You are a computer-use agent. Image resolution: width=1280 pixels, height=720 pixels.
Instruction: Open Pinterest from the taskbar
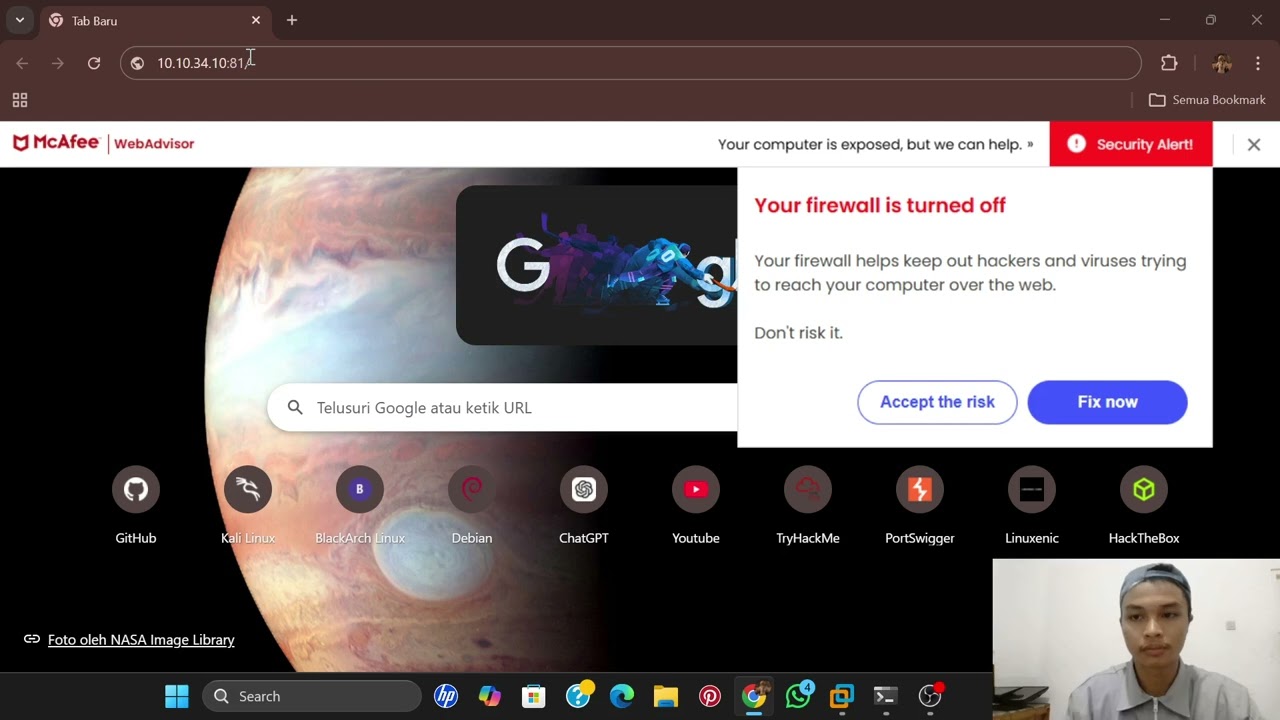click(710, 696)
